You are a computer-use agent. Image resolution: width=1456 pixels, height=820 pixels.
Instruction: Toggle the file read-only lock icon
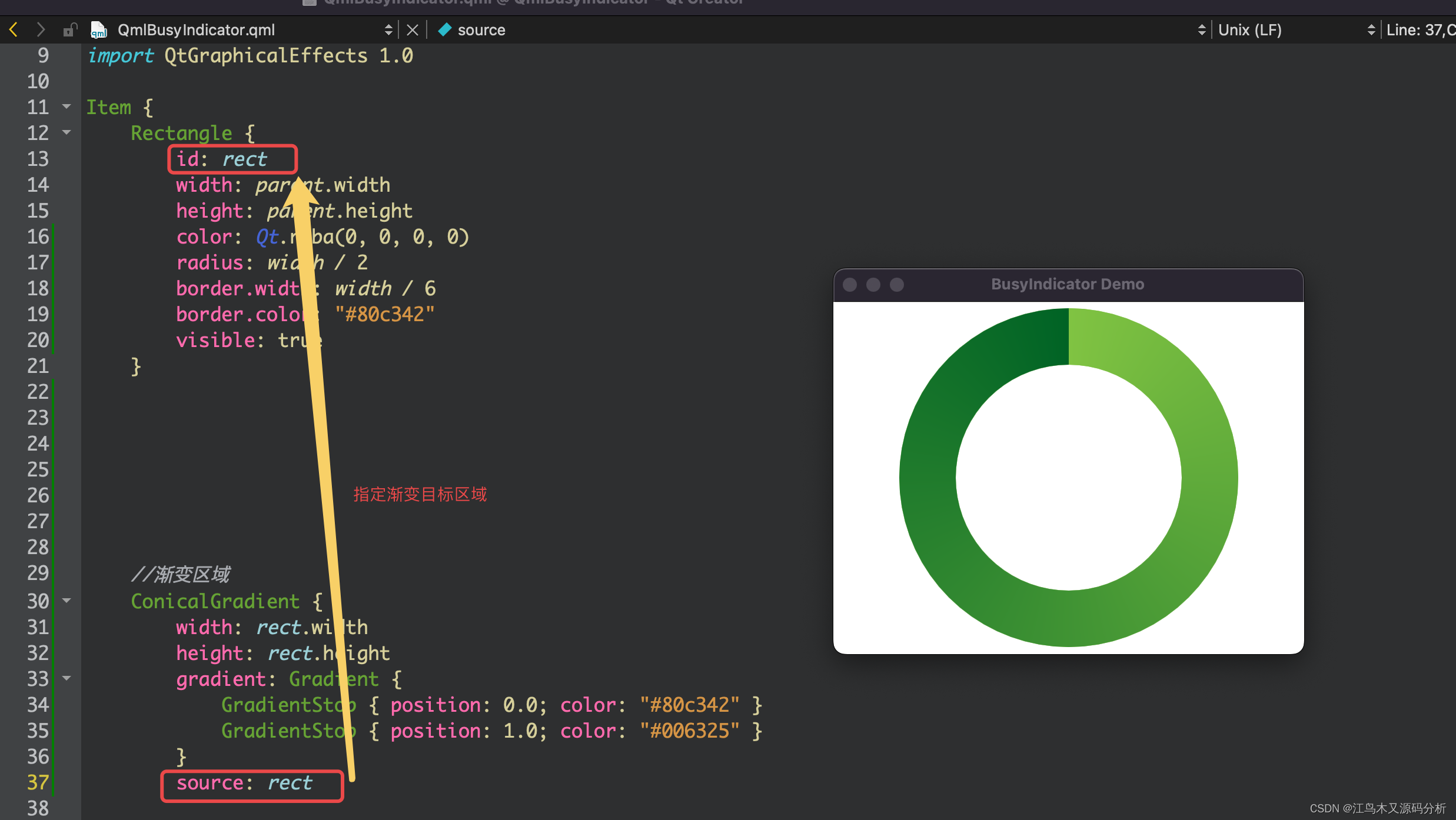[70, 29]
